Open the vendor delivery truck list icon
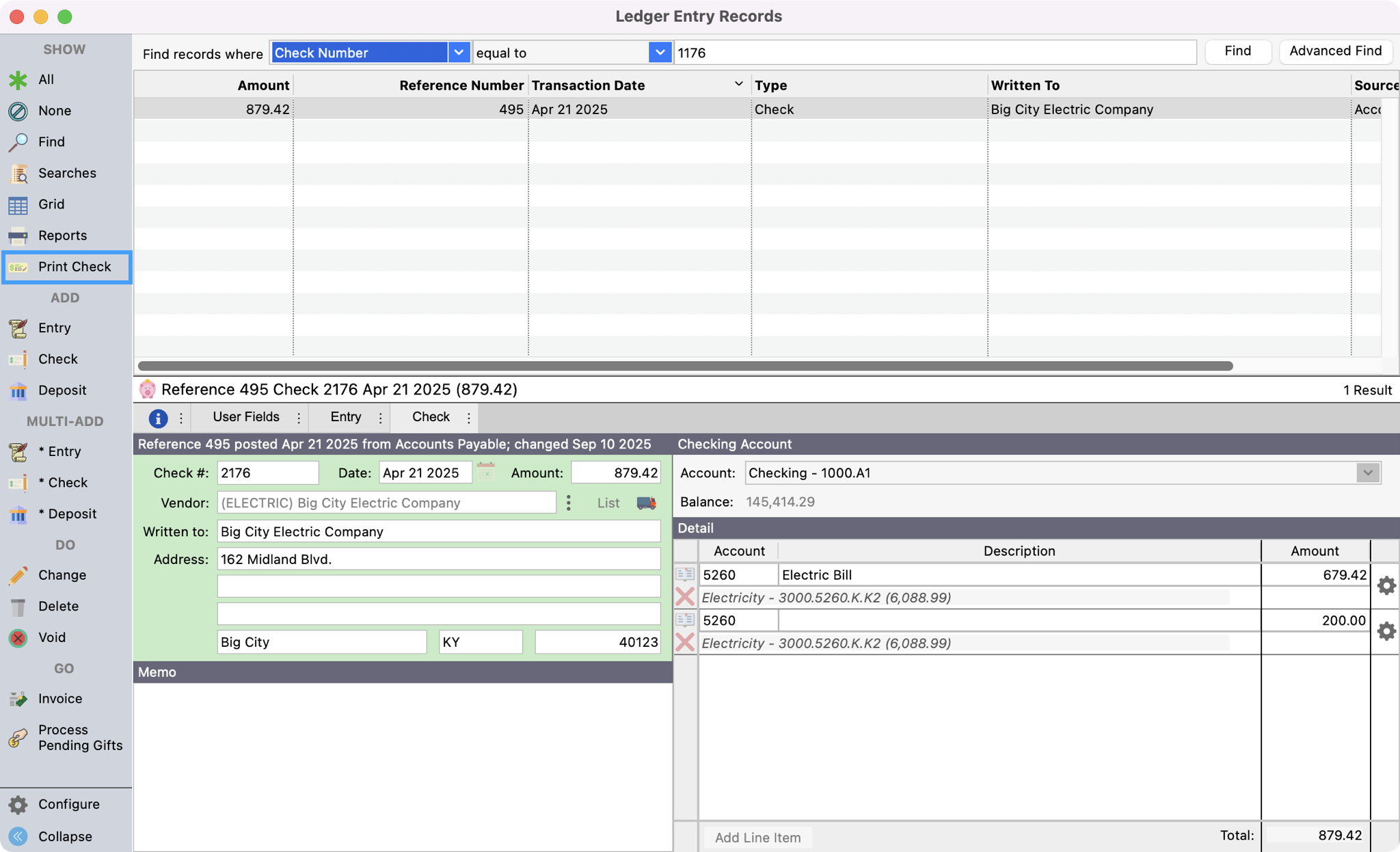Screen dimensions: 1400x852 (645, 503)
